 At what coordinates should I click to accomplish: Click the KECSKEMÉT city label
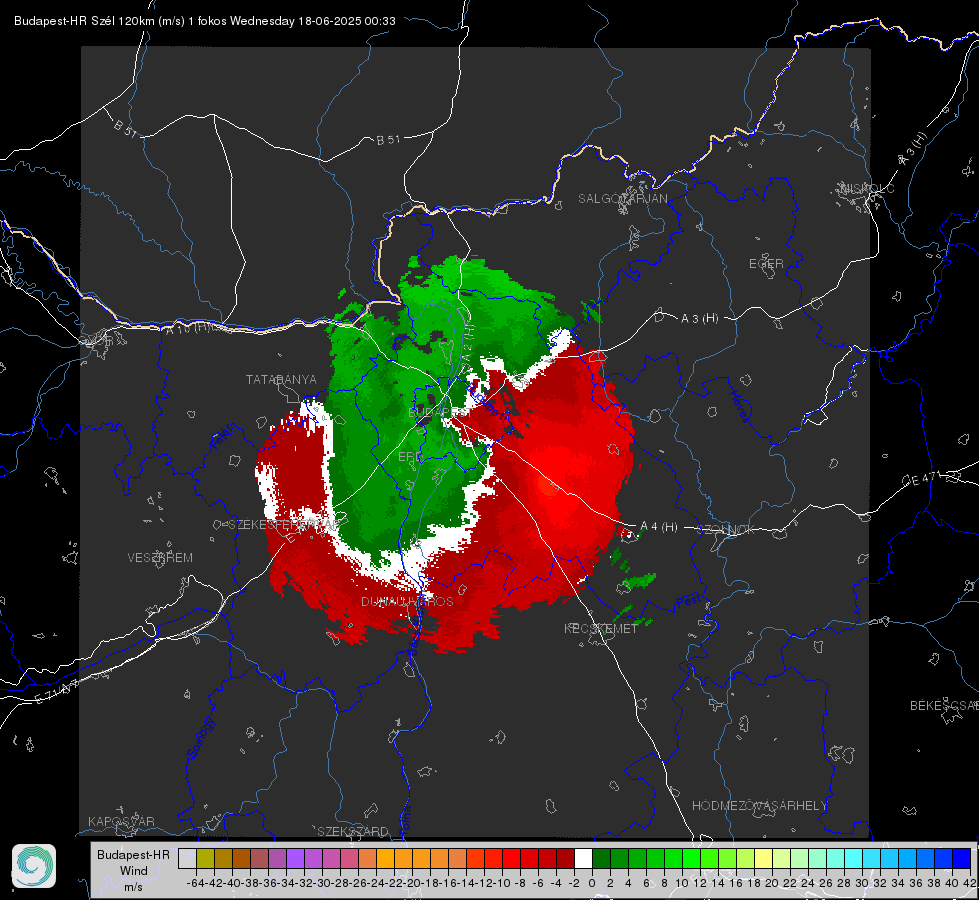[x=601, y=628]
